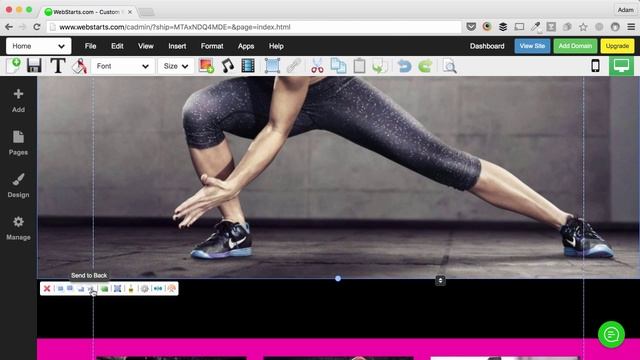Open the green chat support bubble
Image resolution: width=640 pixels, height=360 pixels.
coord(611,335)
